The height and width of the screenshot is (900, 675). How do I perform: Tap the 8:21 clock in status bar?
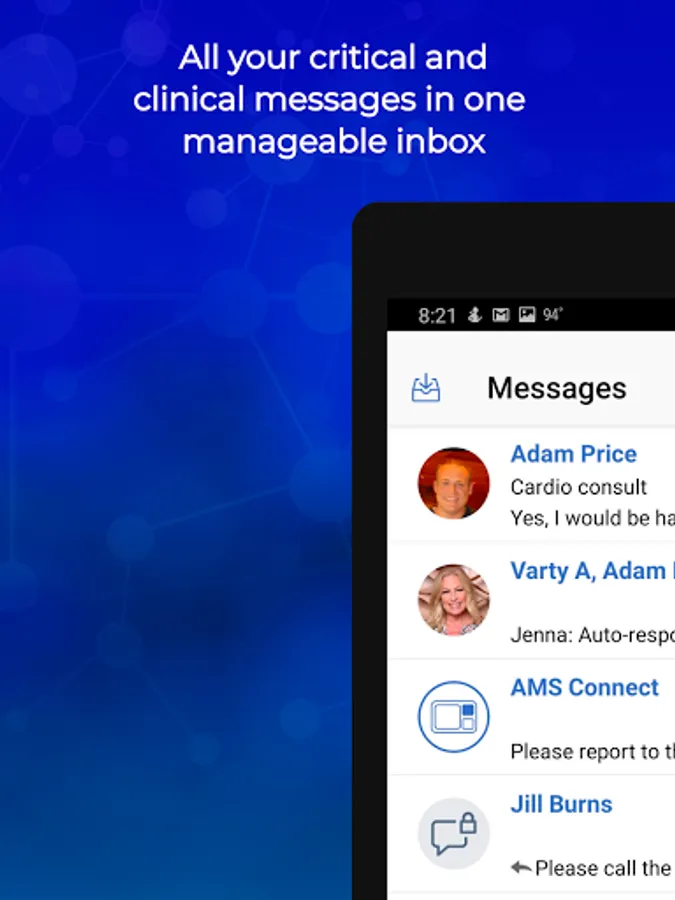[x=437, y=316]
